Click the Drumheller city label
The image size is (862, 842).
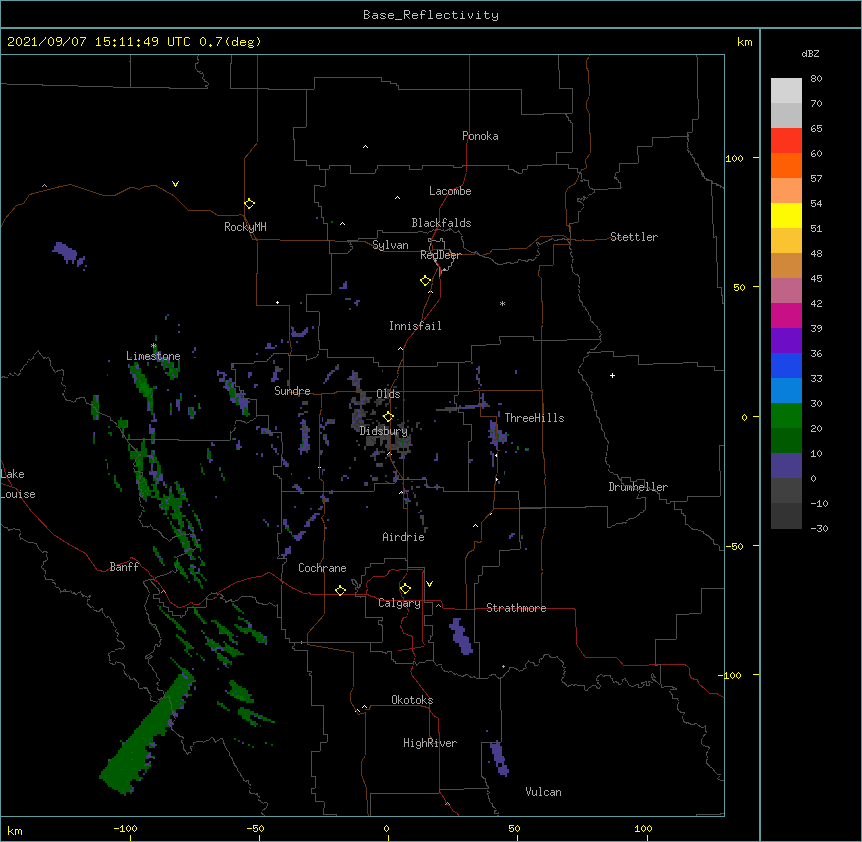click(x=638, y=487)
